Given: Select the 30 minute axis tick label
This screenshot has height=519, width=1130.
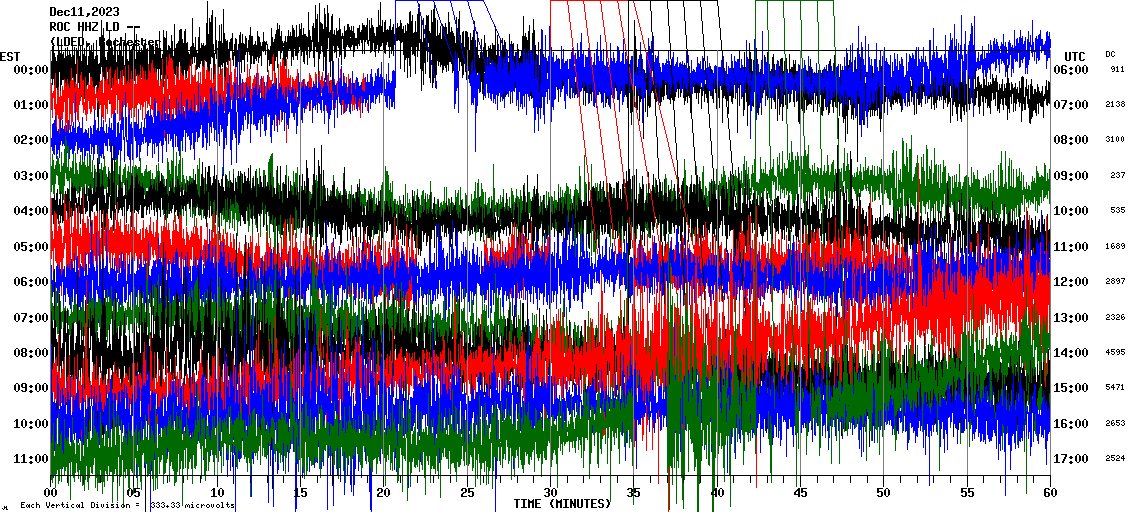Looking at the screenshot, I should 551,493.
